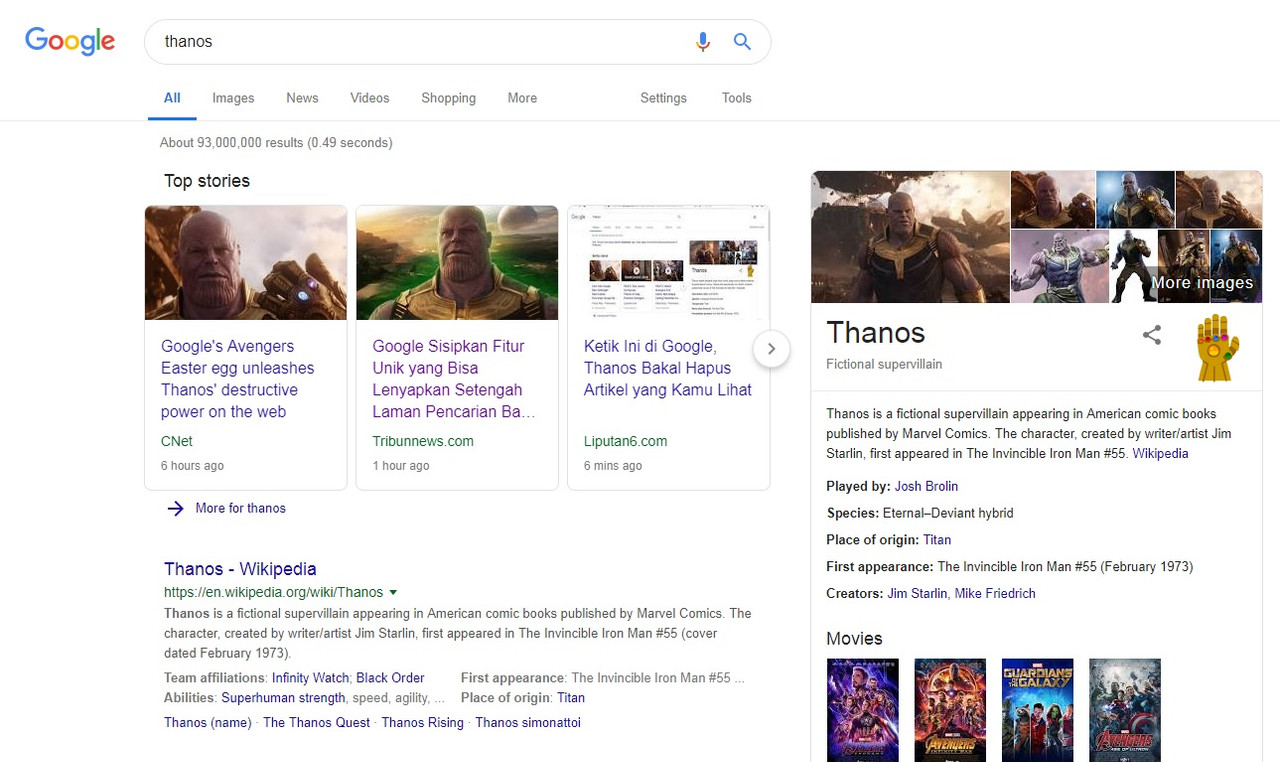Open the large Thanos image in knowledge panel
The height and width of the screenshot is (762, 1280).
(910, 236)
